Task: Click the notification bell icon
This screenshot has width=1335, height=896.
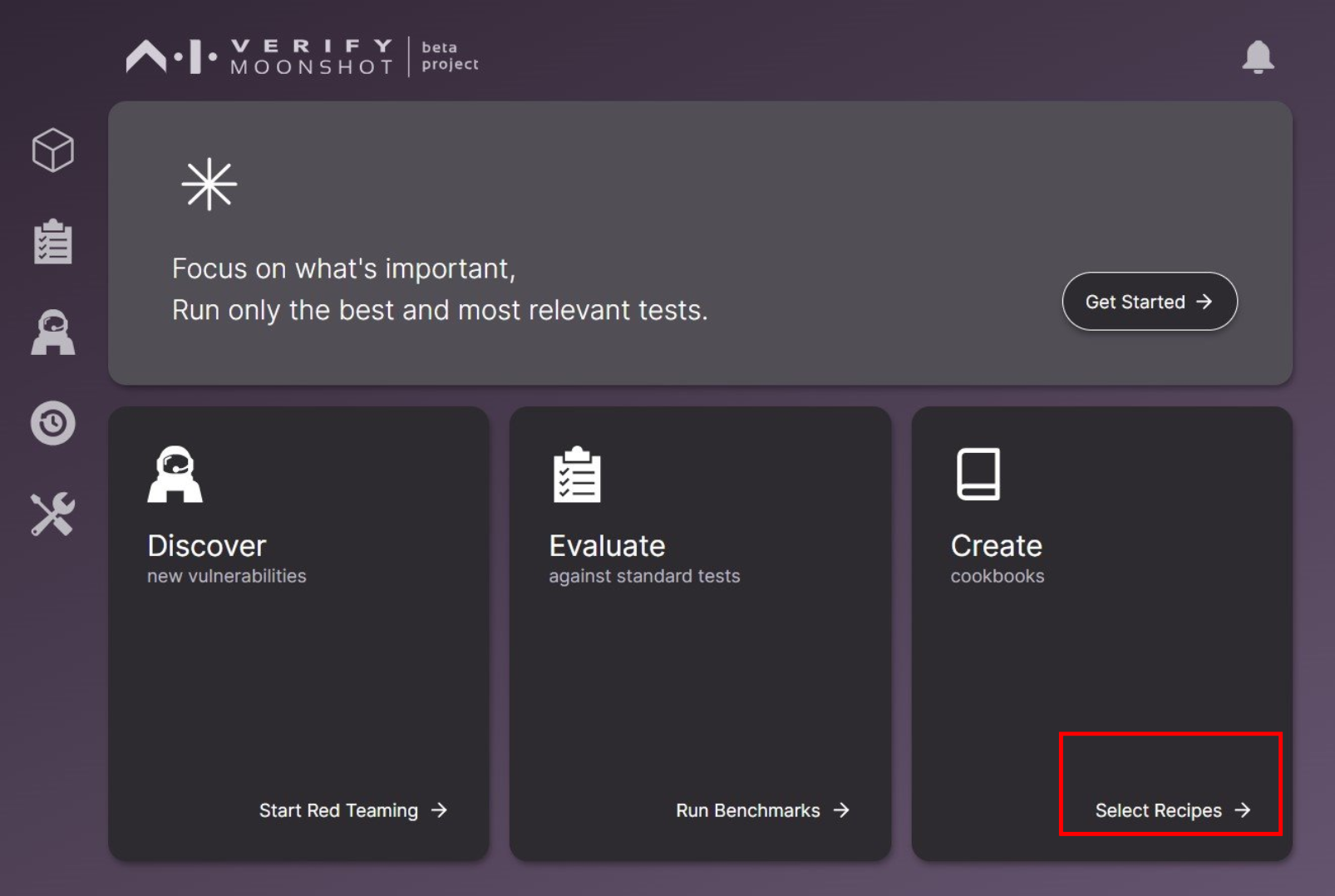Action: [1258, 57]
